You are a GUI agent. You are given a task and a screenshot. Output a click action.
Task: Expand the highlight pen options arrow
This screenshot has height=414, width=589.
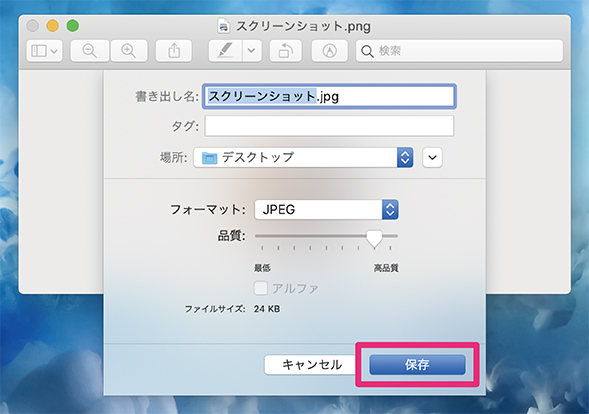coord(252,51)
